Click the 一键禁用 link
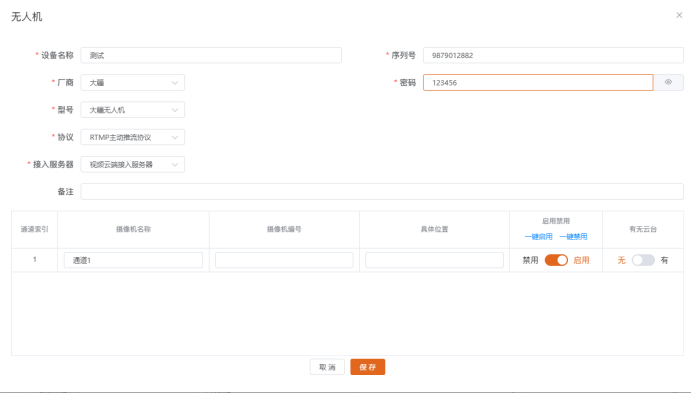The height and width of the screenshot is (393, 691). 573,237
